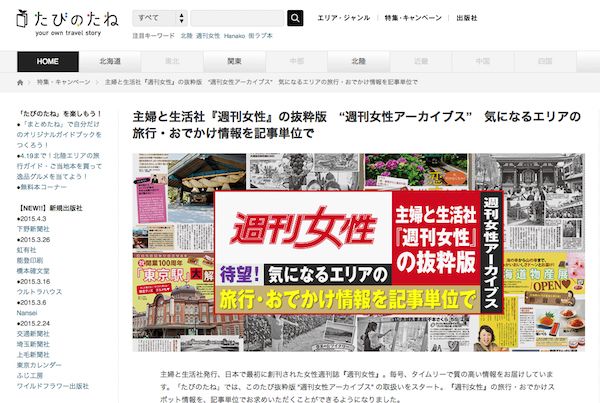Open the 出版社 header menu

click(x=467, y=18)
